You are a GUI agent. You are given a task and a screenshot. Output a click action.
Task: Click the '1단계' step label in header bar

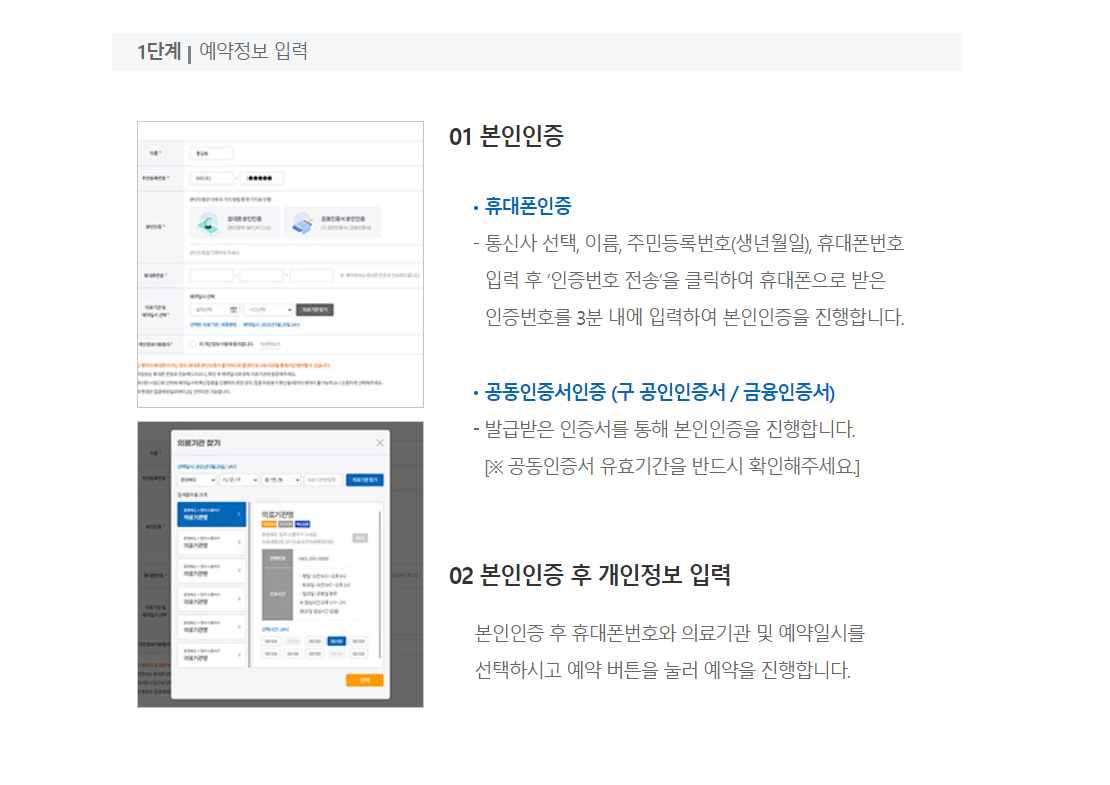(x=159, y=52)
